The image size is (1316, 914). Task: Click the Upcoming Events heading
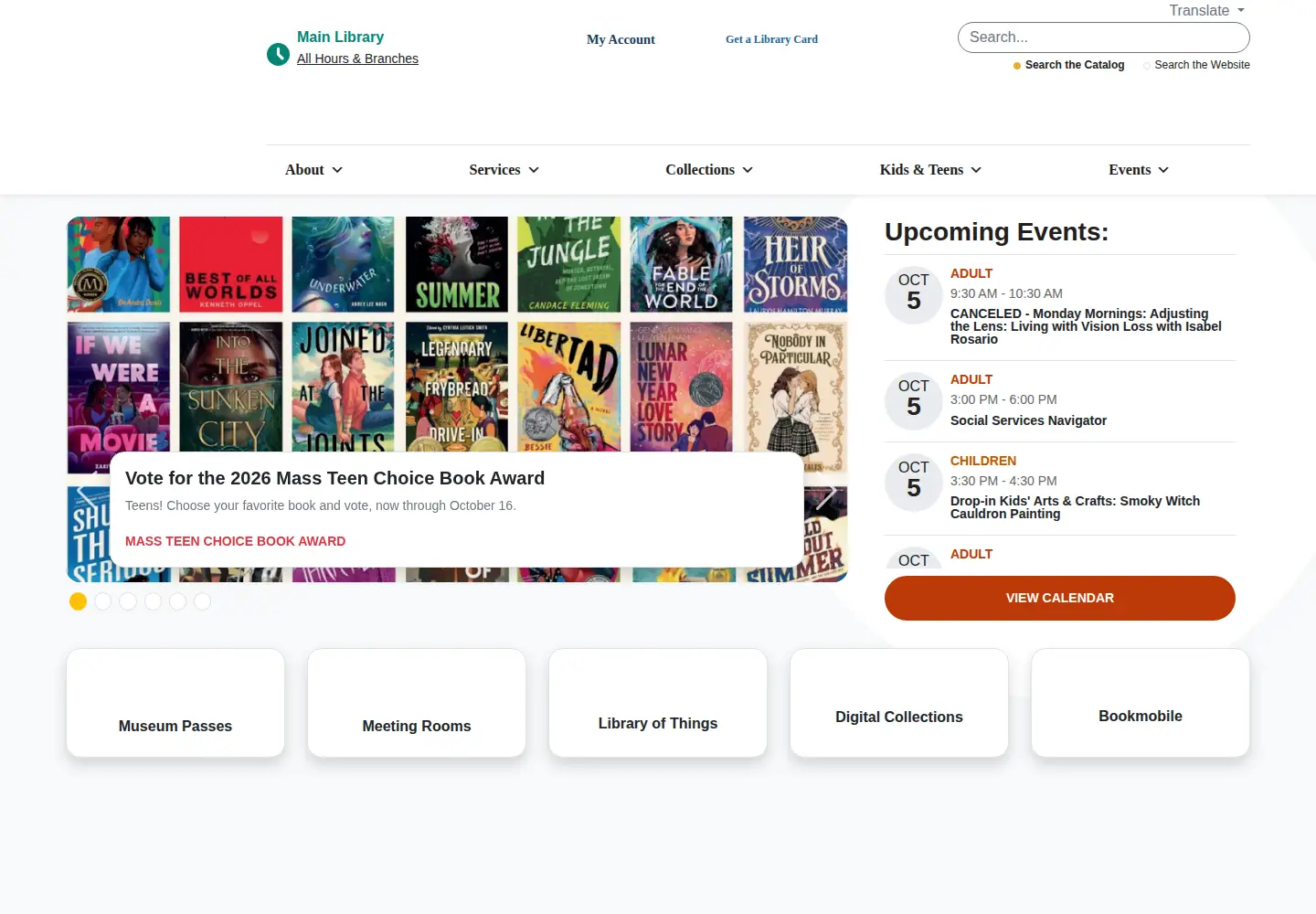[x=996, y=232]
